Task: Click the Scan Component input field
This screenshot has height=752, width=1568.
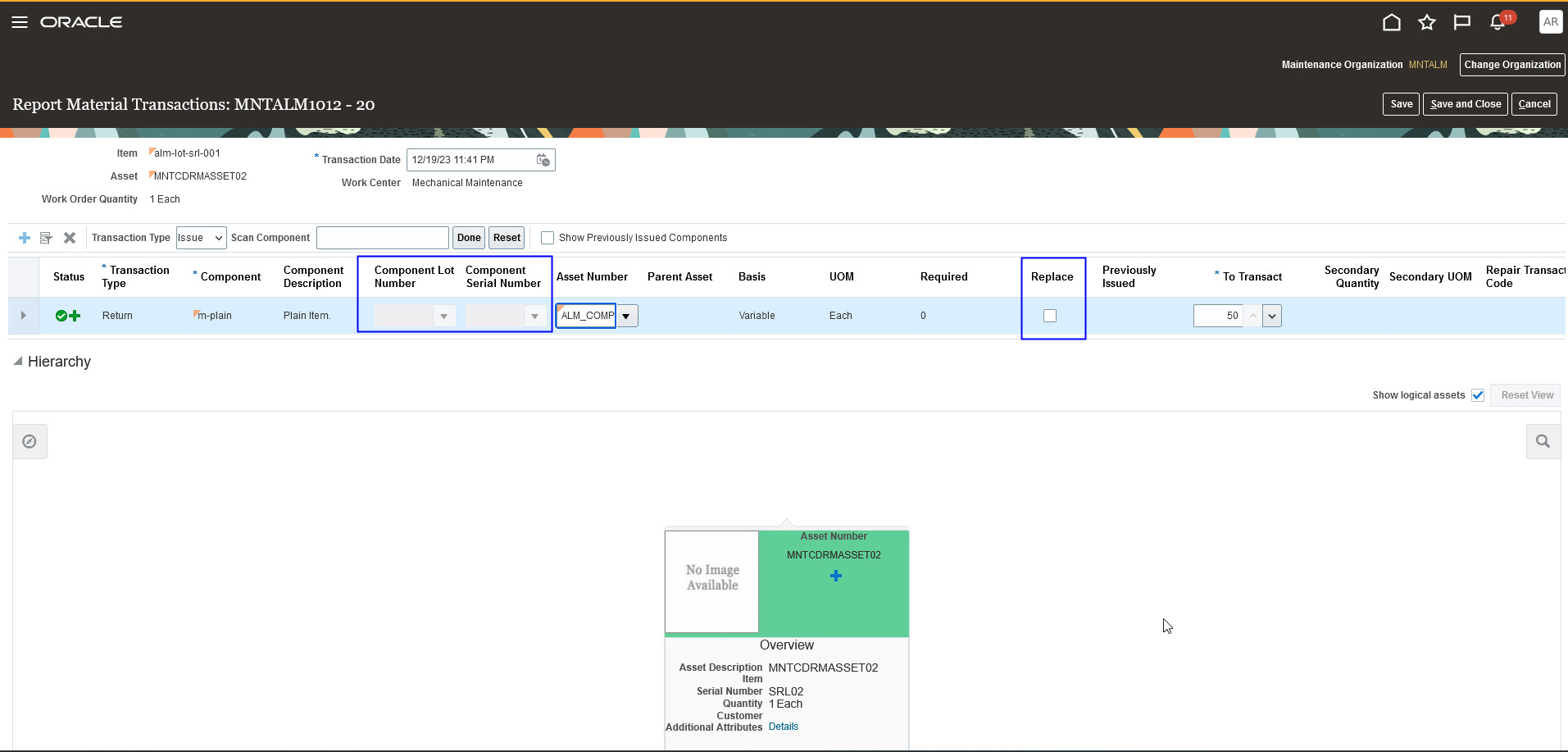Action: pyautogui.click(x=383, y=238)
